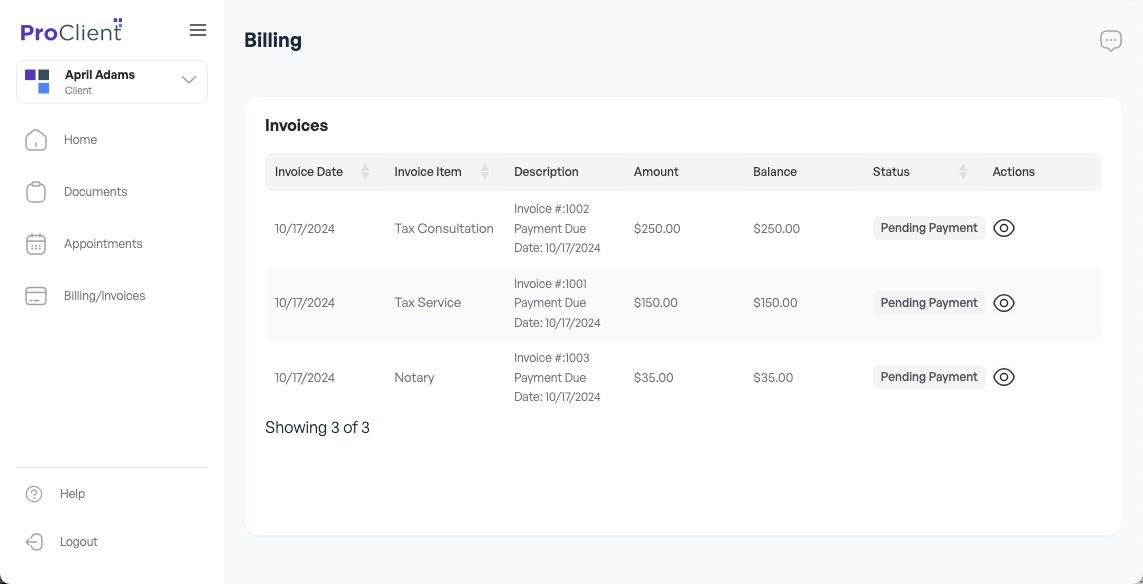Click the Help question mark icon

(34, 494)
